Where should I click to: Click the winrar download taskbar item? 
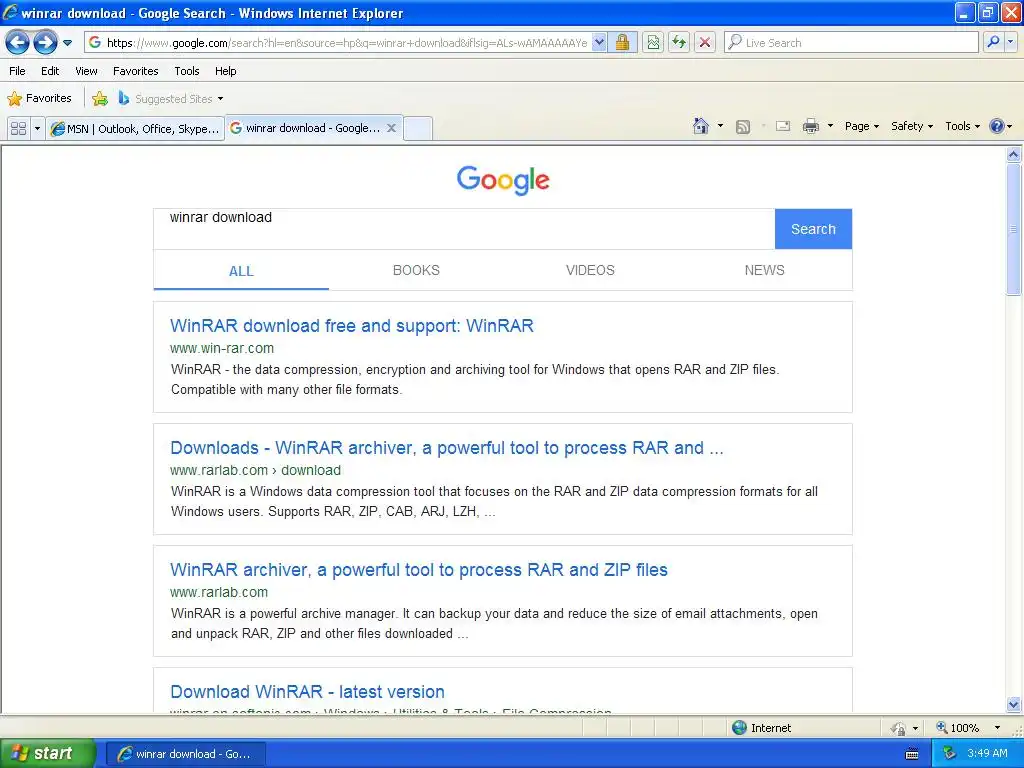tap(185, 754)
